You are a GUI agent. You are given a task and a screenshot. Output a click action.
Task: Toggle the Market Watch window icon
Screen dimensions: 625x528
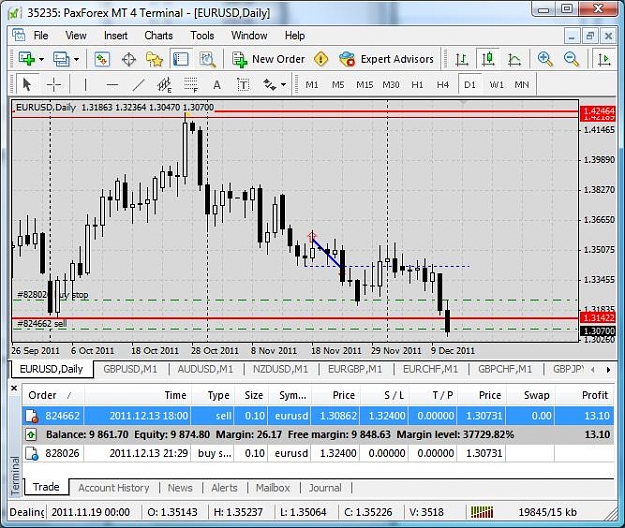102,59
